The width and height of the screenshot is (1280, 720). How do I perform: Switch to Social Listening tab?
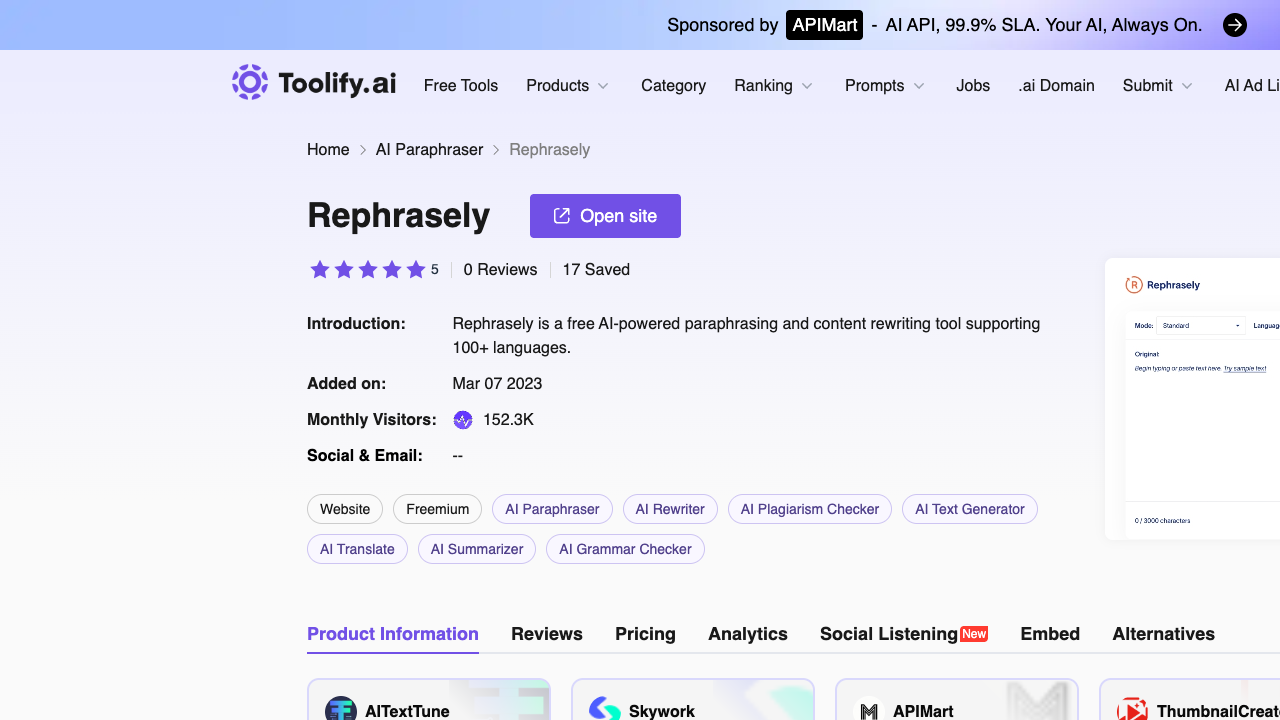point(904,634)
